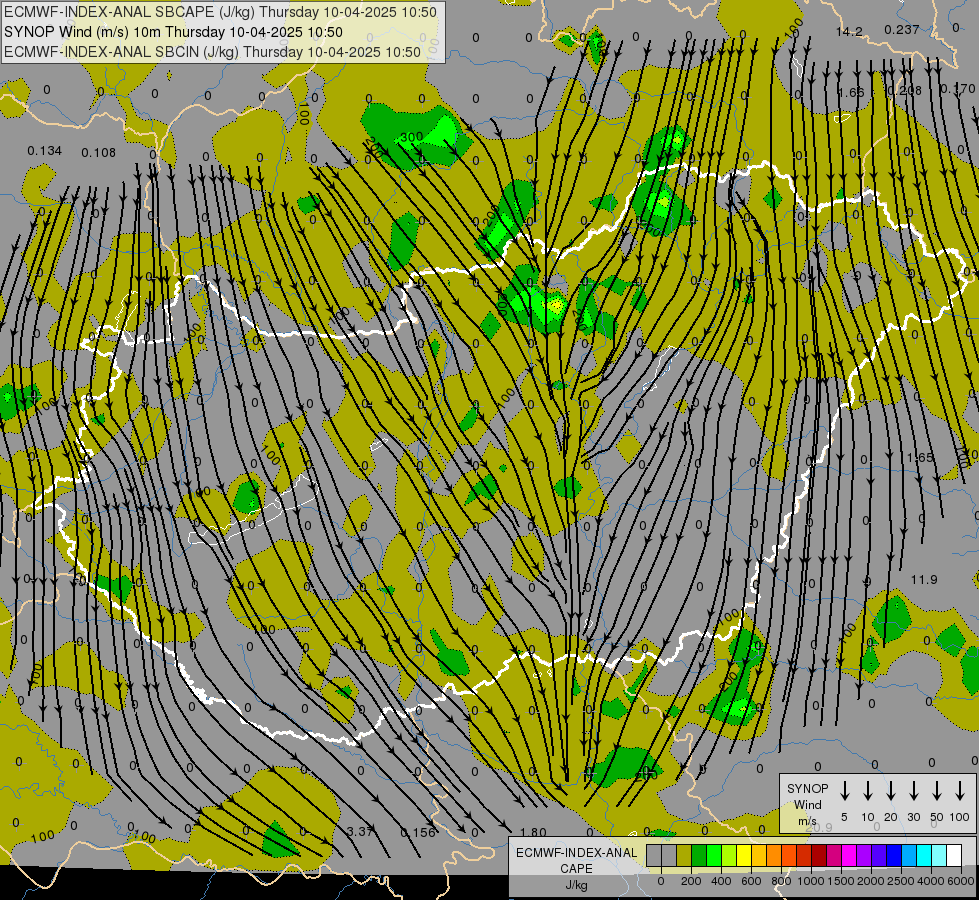Viewport: 979px width, 900px height.
Task: Pick the white CAPE legend swatch
Action: 954,855
